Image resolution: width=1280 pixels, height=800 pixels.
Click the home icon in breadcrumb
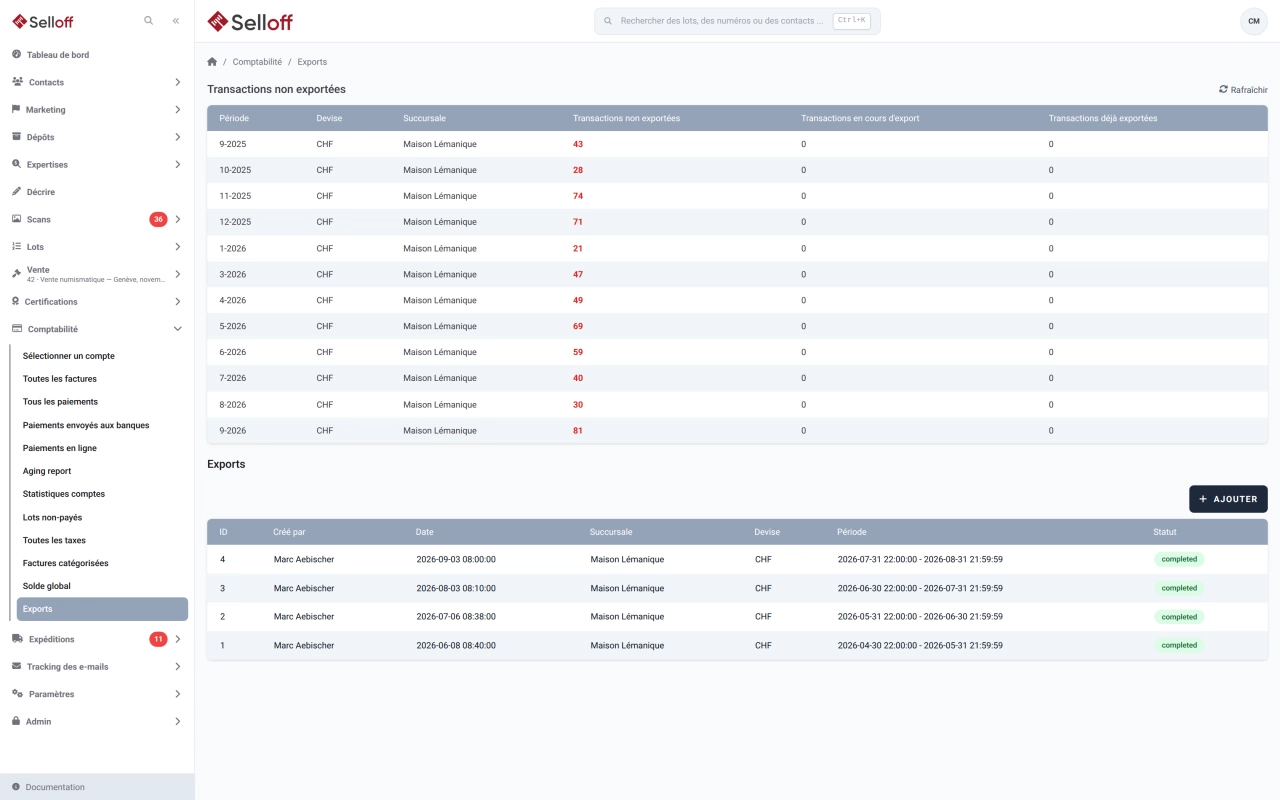(212, 62)
